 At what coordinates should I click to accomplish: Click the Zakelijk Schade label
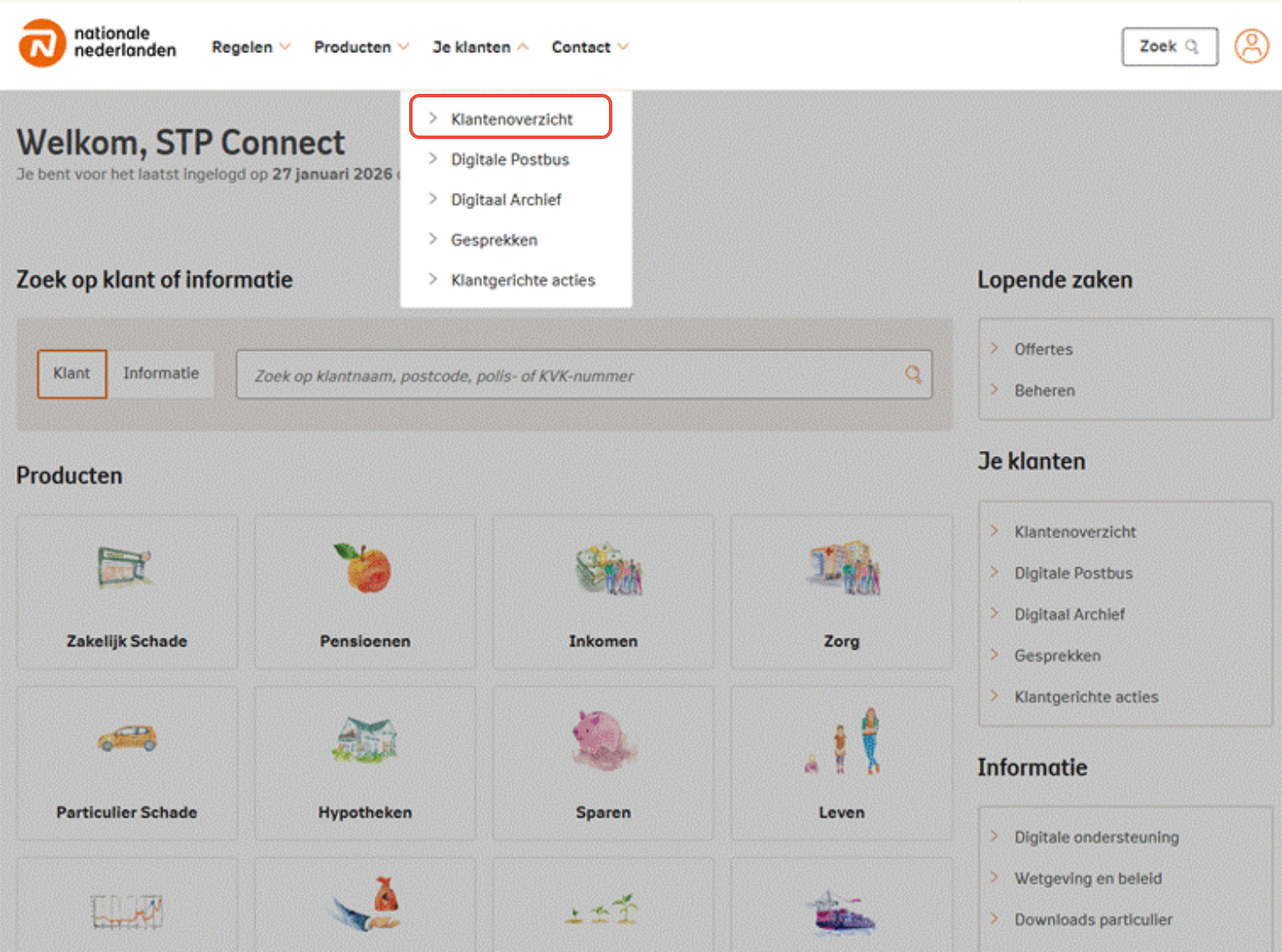click(127, 641)
